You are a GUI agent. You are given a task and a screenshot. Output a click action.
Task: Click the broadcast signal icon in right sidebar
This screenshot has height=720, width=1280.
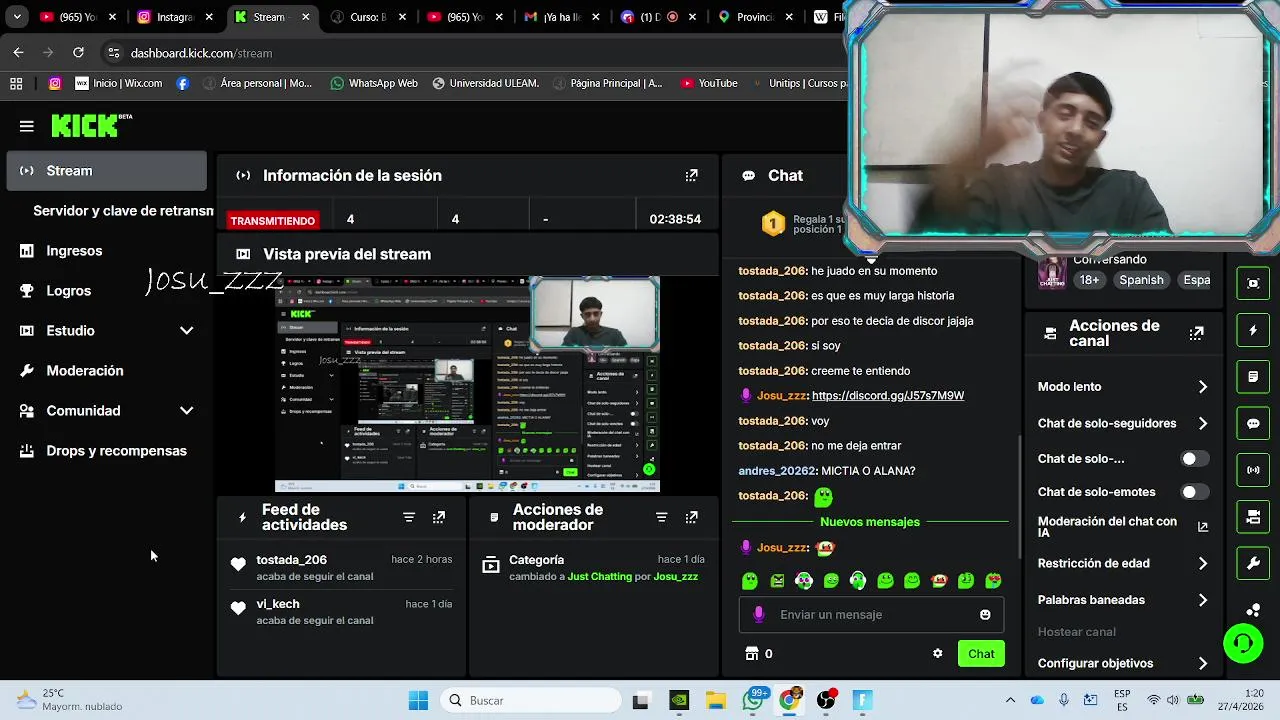click(x=1253, y=469)
